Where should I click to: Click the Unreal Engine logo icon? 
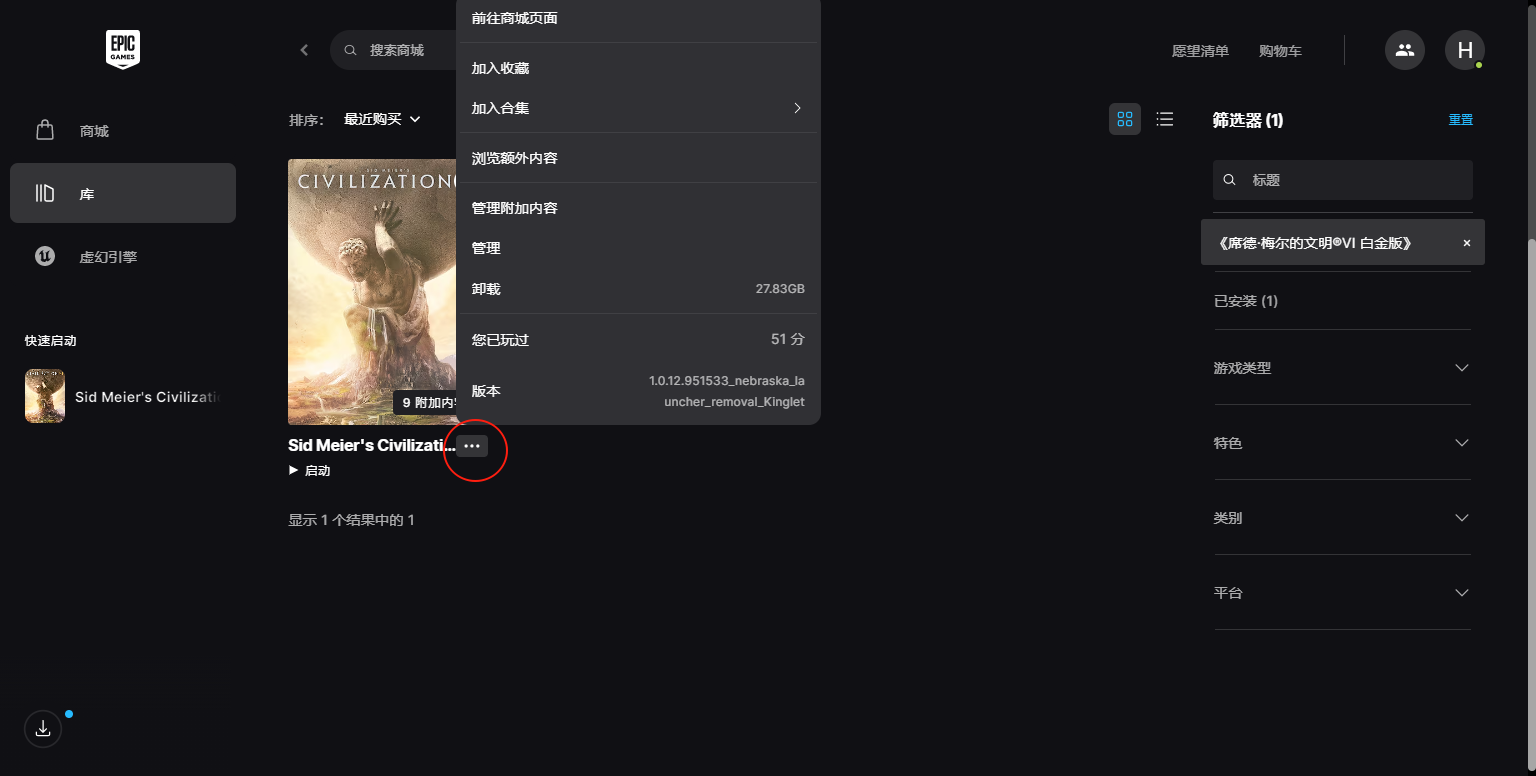pyautogui.click(x=45, y=256)
